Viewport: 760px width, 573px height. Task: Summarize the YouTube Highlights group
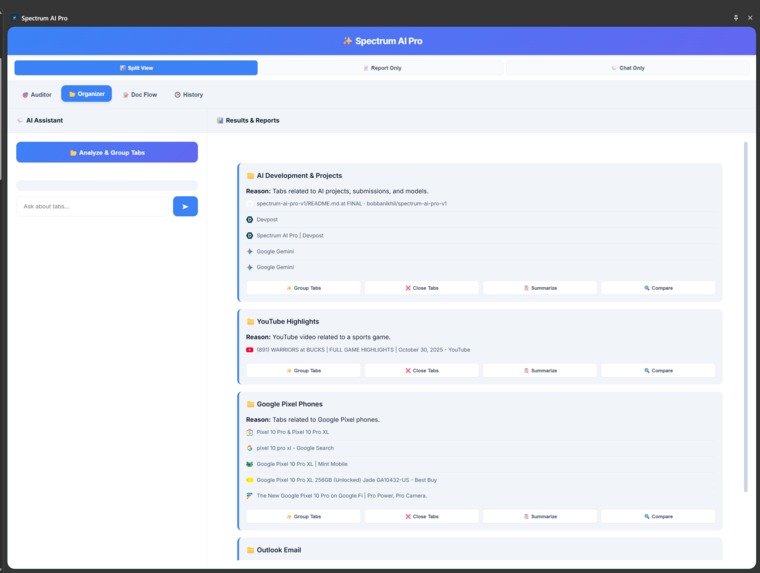tap(540, 370)
